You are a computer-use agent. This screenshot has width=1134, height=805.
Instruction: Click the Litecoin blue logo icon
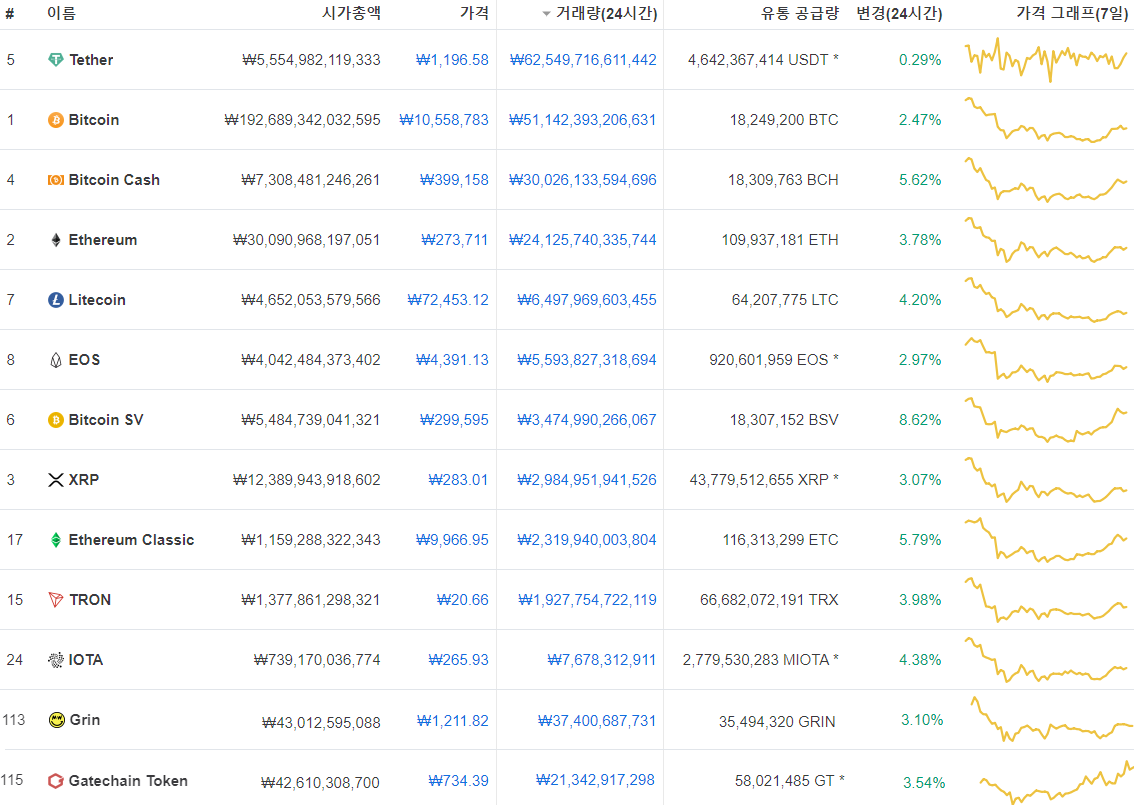(x=56, y=300)
